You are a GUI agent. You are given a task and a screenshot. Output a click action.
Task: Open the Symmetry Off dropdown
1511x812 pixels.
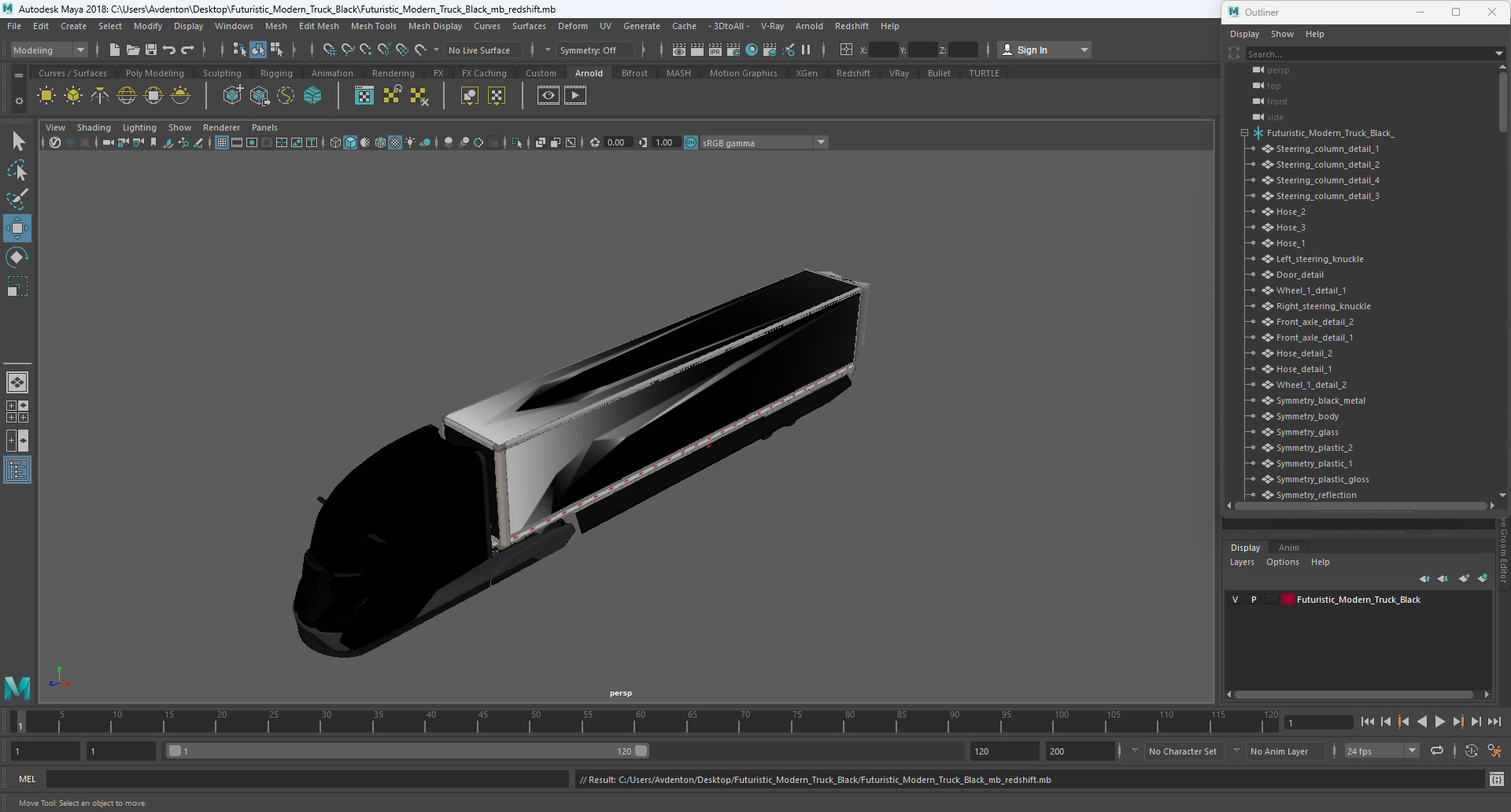click(x=594, y=50)
